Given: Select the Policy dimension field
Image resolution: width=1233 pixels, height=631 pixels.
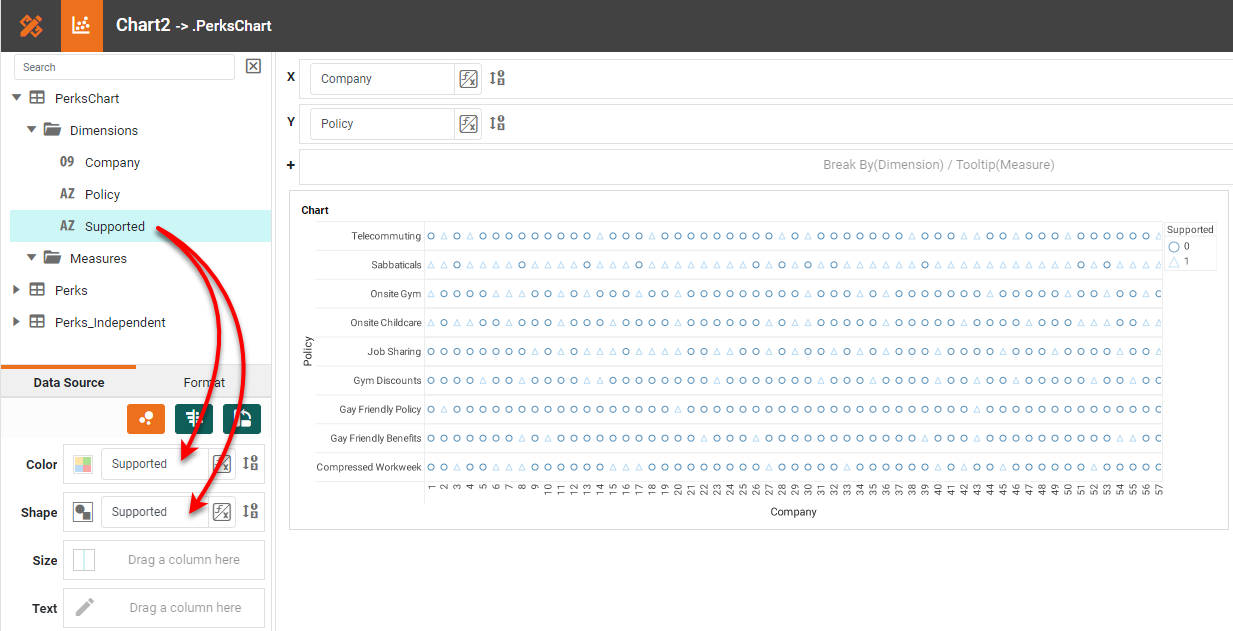Looking at the screenshot, I should coord(102,194).
